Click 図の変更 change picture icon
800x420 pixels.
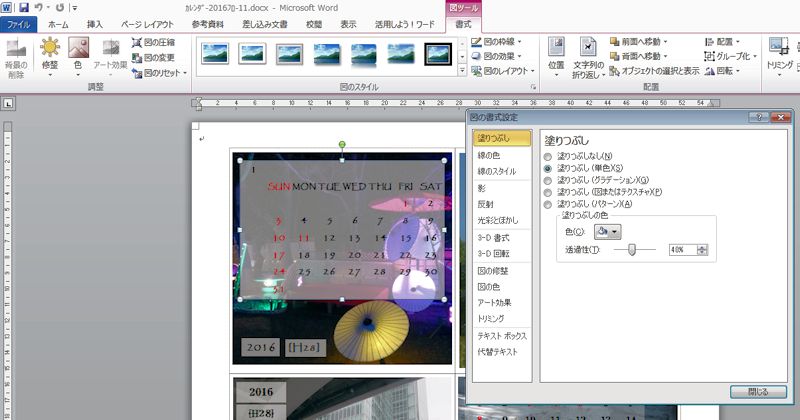[153, 58]
